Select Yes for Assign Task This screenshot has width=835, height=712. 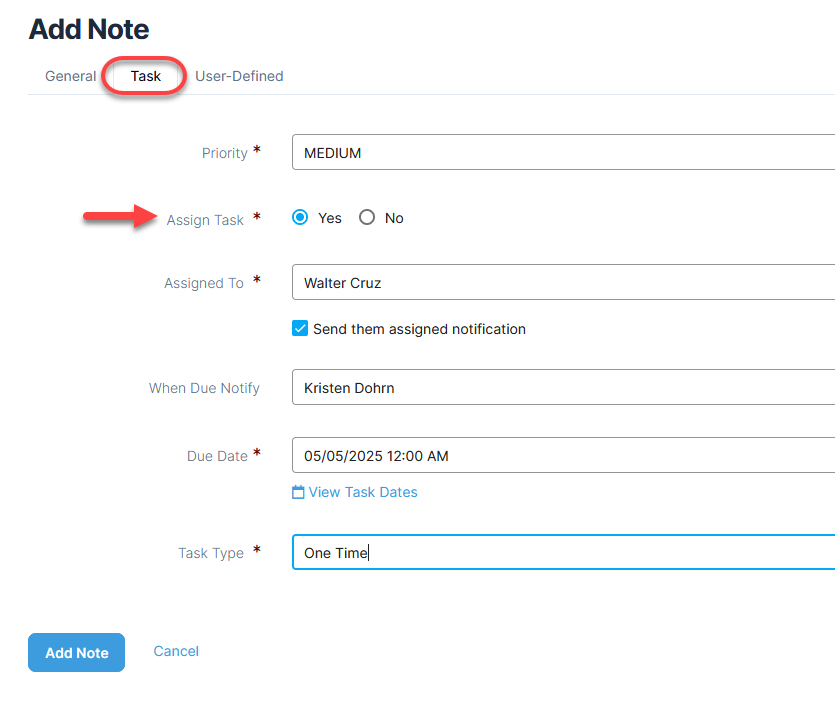pos(300,218)
